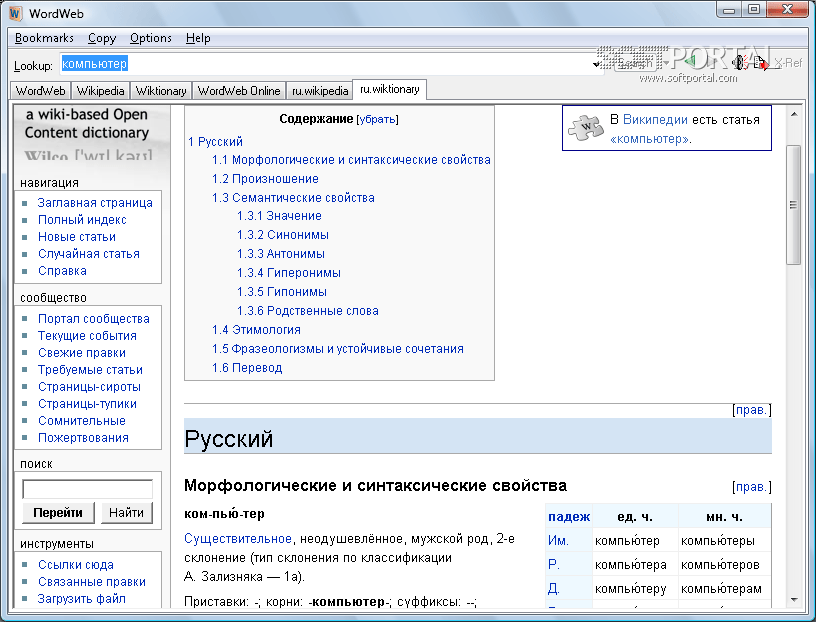This screenshot has width=816, height=622.
Task: Jump to 1.3.1 Значение
Action: coord(279,216)
